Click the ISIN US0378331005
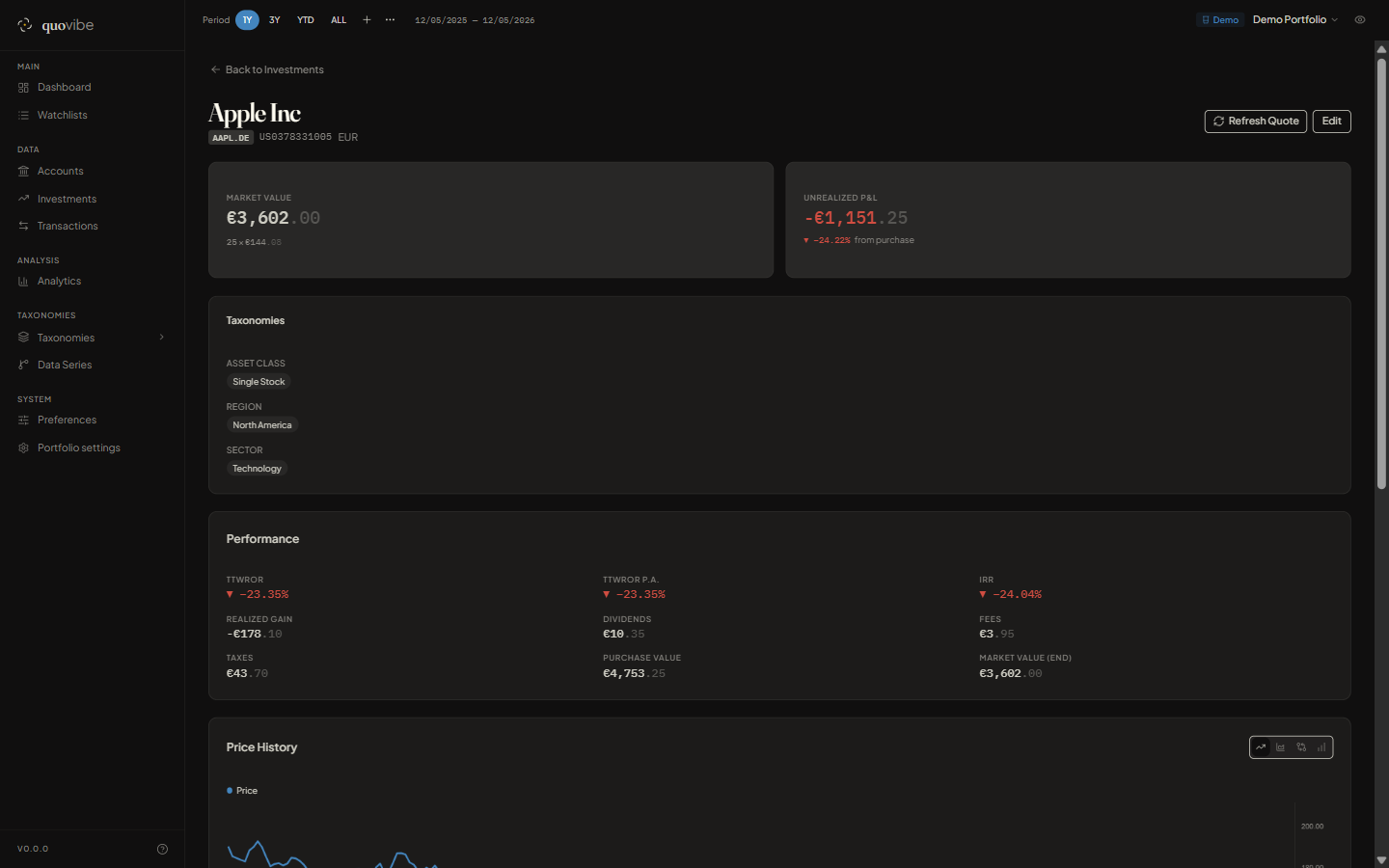This screenshot has width=1389, height=868. [295, 138]
